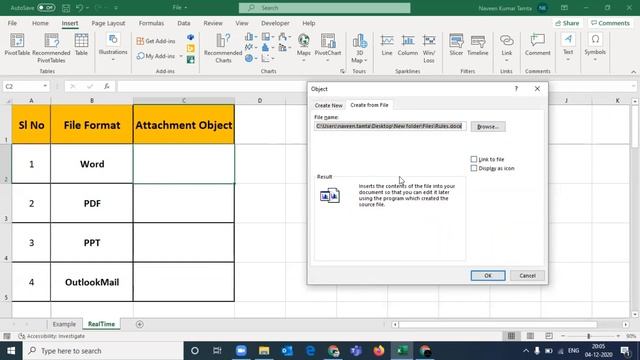The image size is (640, 360).
Task: Insert a Timeline filter
Action: point(478,45)
